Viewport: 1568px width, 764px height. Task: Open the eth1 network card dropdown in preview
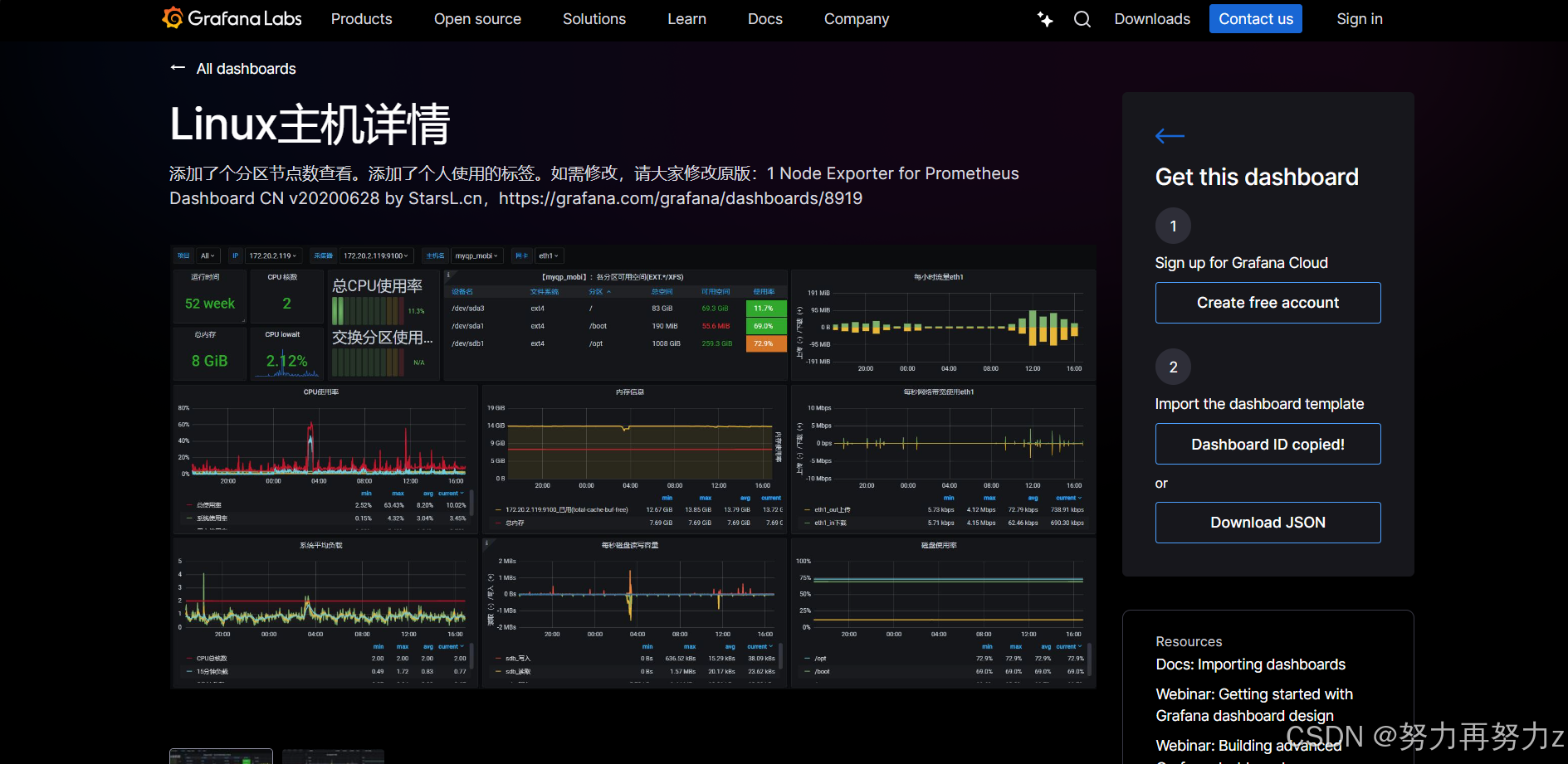549,255
